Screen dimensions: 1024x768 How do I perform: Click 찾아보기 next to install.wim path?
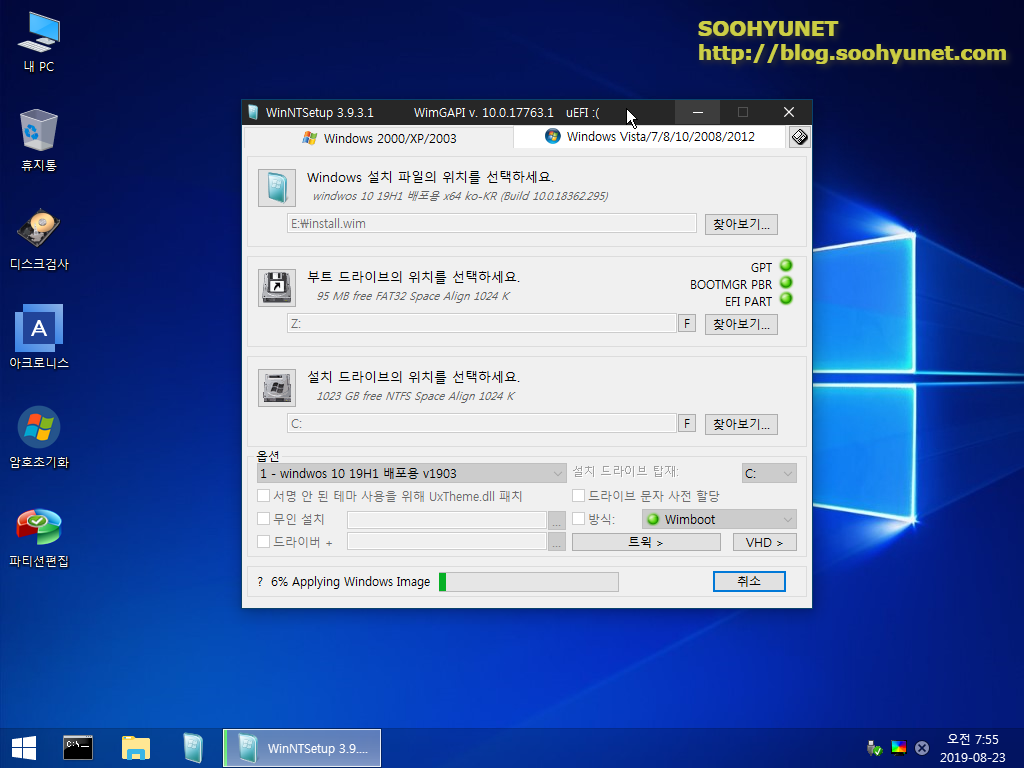click(x=741, y=224)
